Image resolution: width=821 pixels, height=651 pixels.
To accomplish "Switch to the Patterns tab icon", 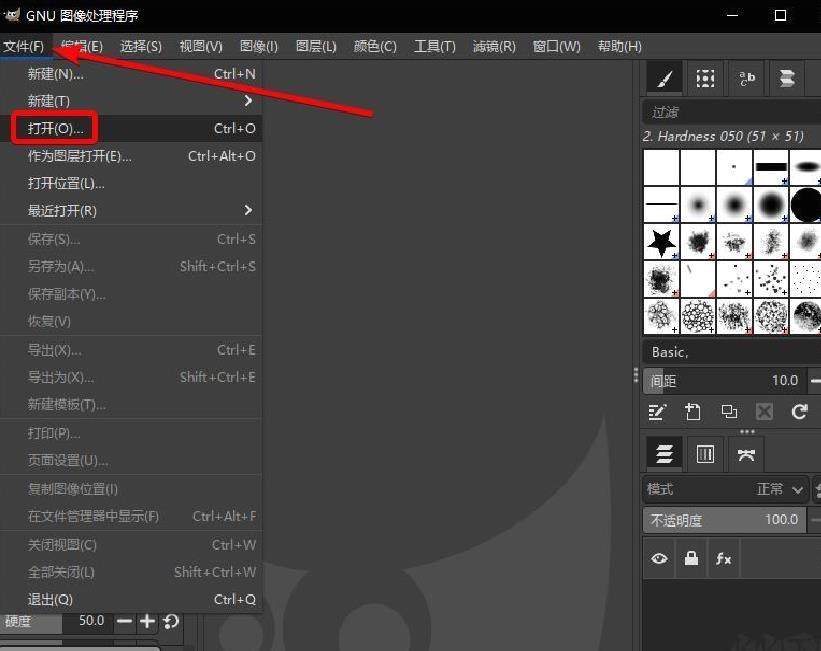I will 705,79.
